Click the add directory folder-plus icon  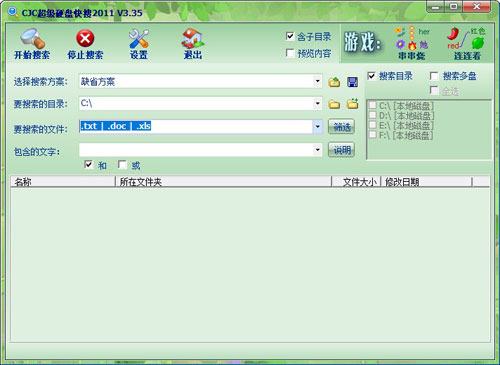click(352, 104)
